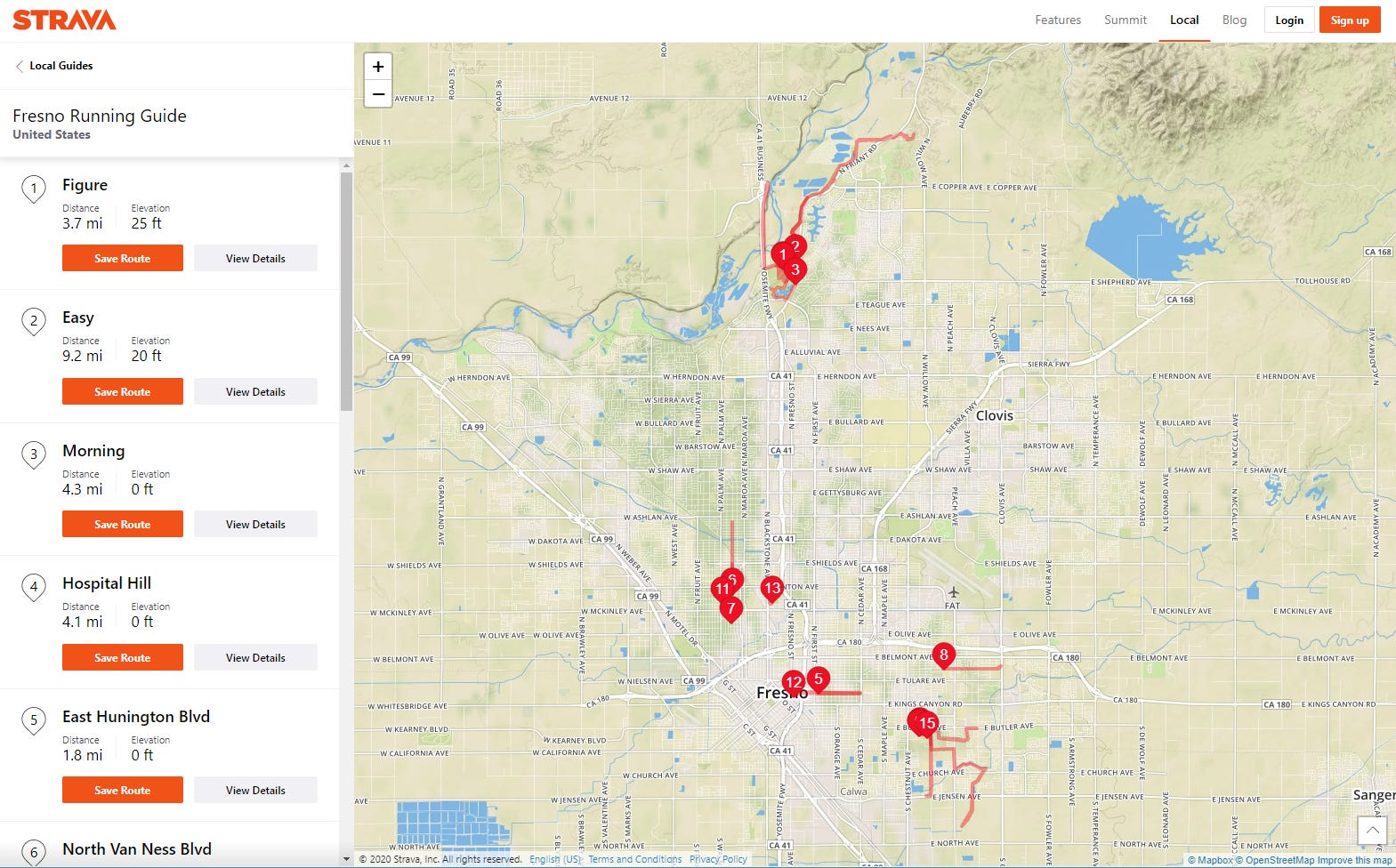Open the Figure route title
Viewport: 1396px width, 868px height.
85,185
